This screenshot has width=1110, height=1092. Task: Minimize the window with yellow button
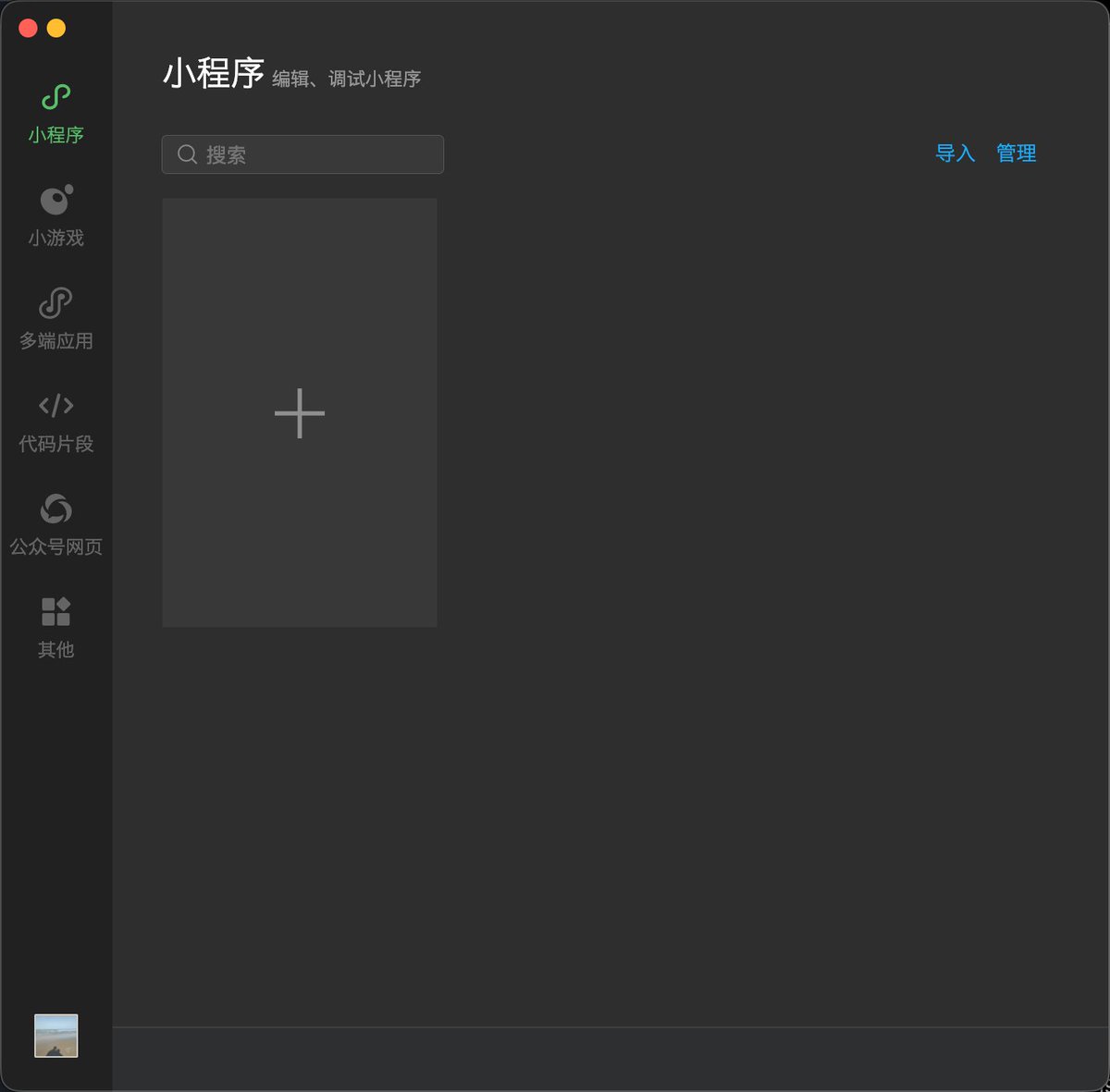[55, 29]
